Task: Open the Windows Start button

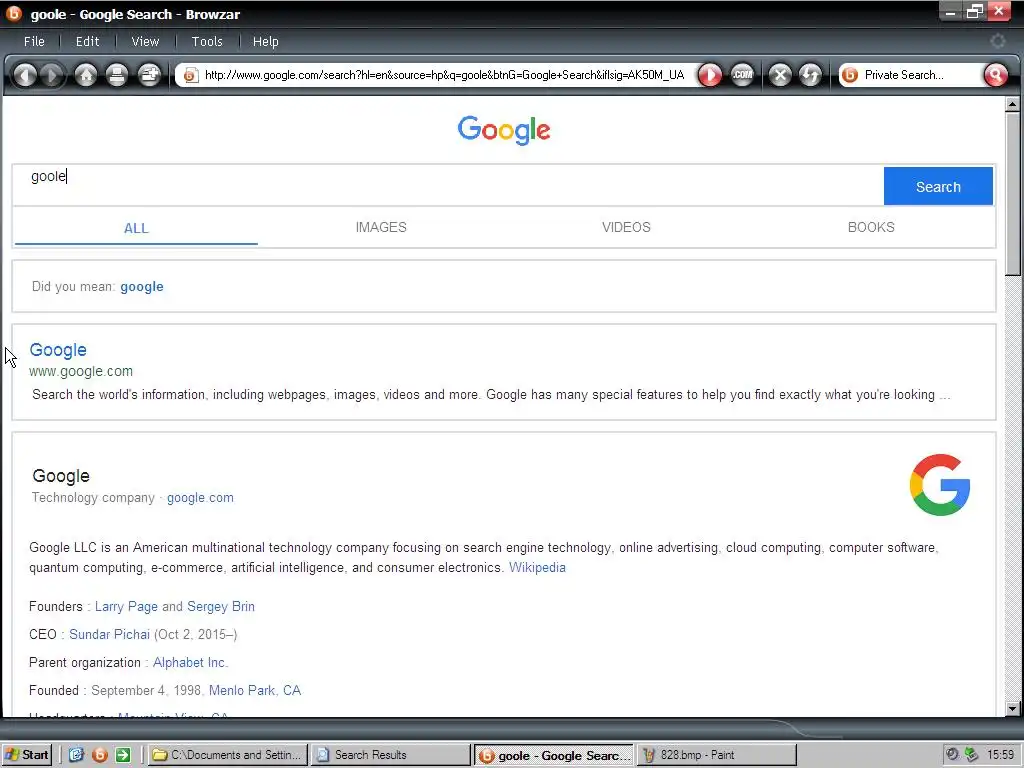Action: pyautogui.click(x=27, y=755)
